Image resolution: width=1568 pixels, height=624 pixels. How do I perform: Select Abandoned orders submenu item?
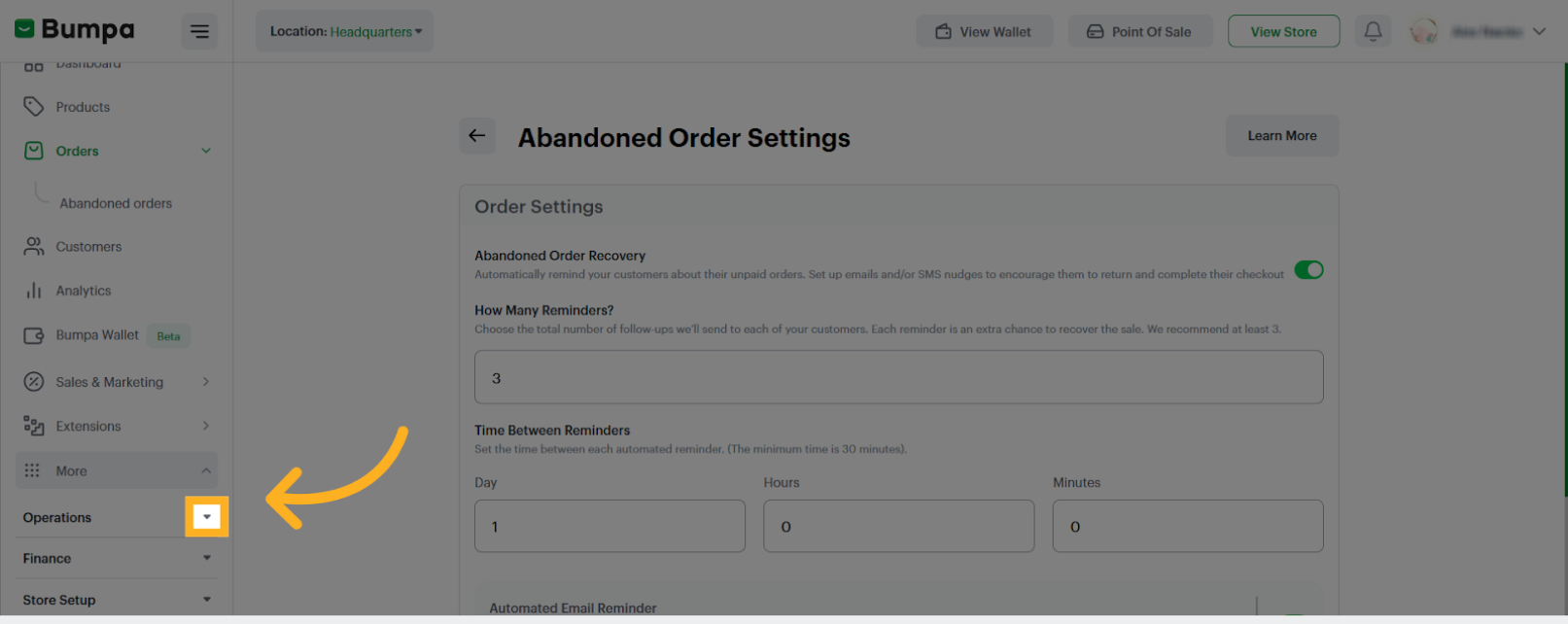click(116, 203)
